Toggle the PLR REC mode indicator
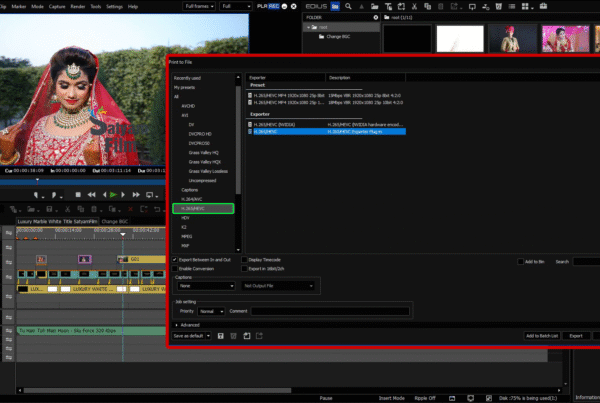 pyautogui.click(x=268, y=6)
